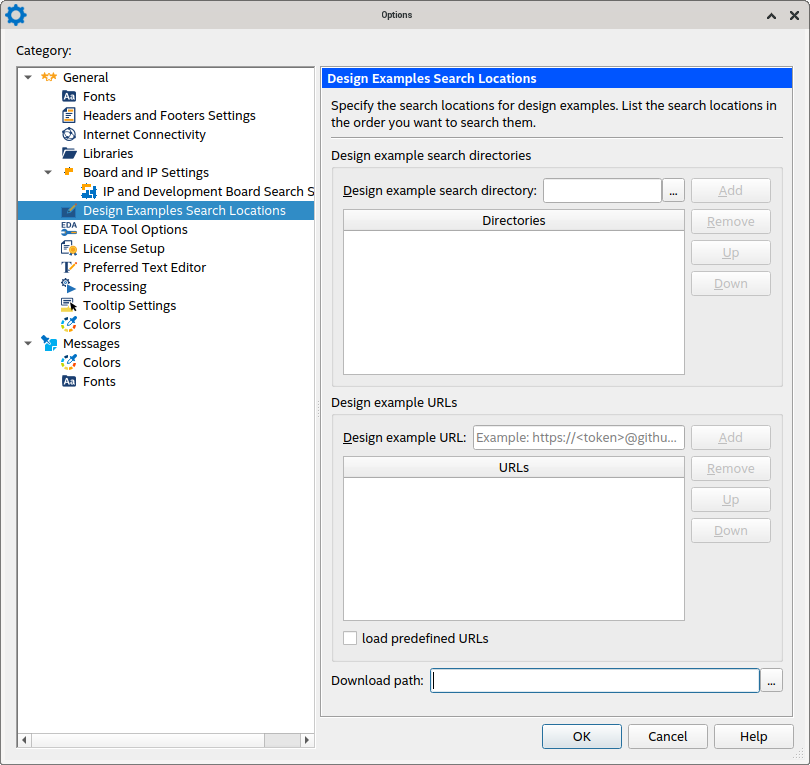Image resolution: width=810 pixels, height=765 pixels.
Task: Click the Messages category icon
Action: [x=49, y=343]
